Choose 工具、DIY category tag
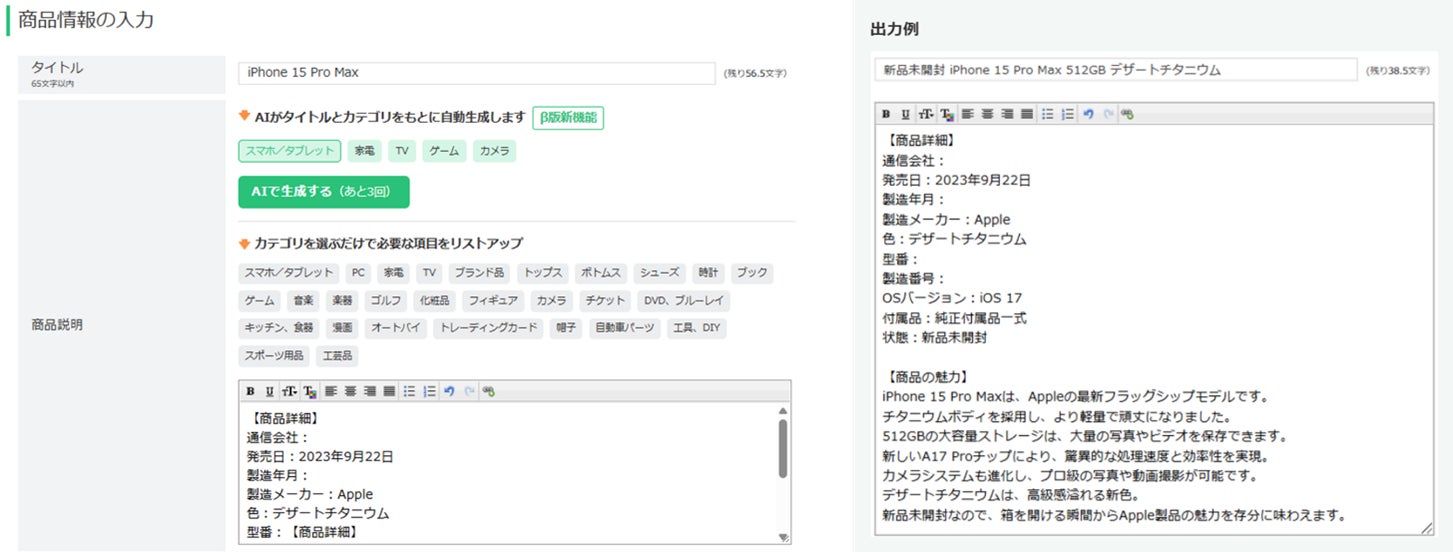 click(697, 328)
